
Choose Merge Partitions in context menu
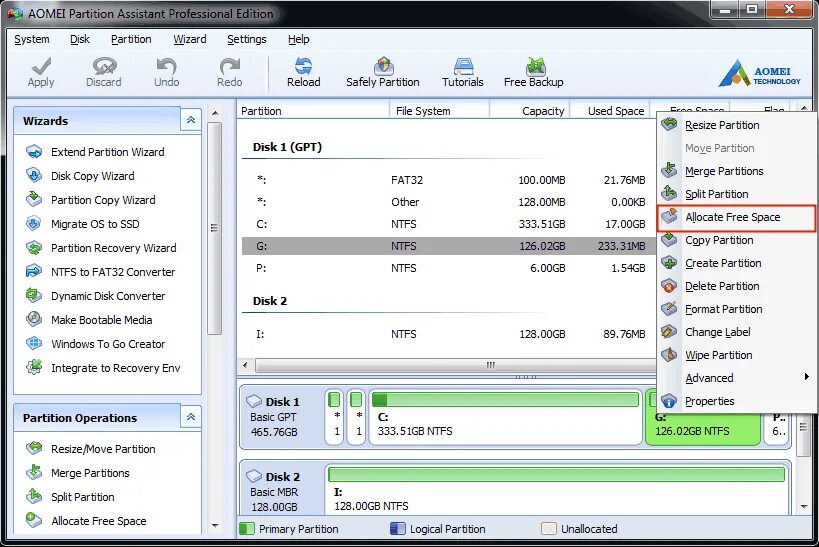tap(736, 171)
